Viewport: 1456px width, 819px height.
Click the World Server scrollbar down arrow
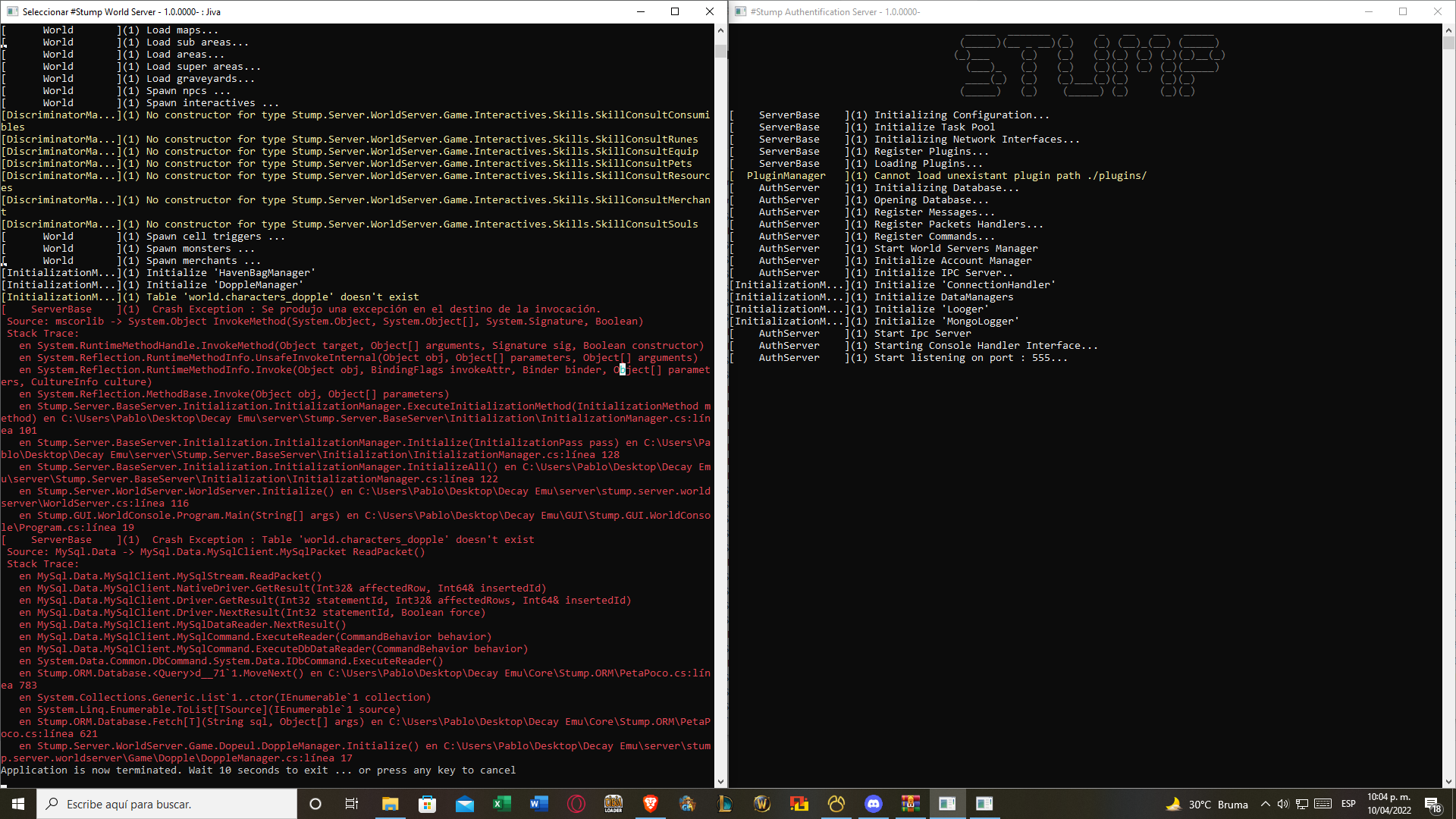(x=720, y=782)
